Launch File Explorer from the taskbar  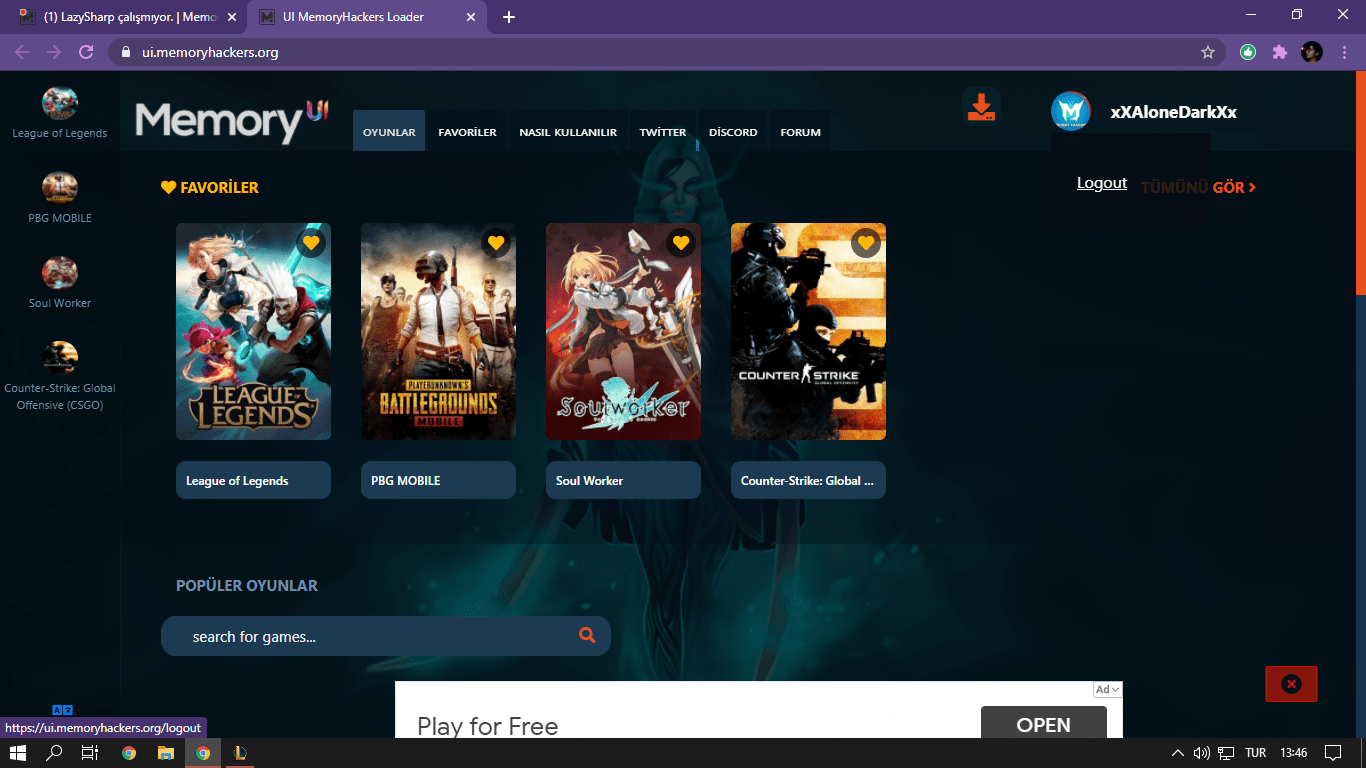tap(166, 753)
